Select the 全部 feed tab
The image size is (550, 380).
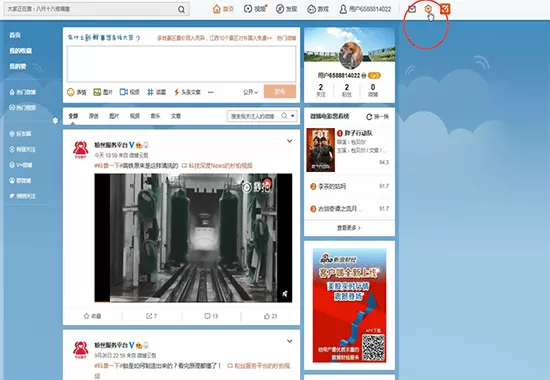[x=73, y=116]
